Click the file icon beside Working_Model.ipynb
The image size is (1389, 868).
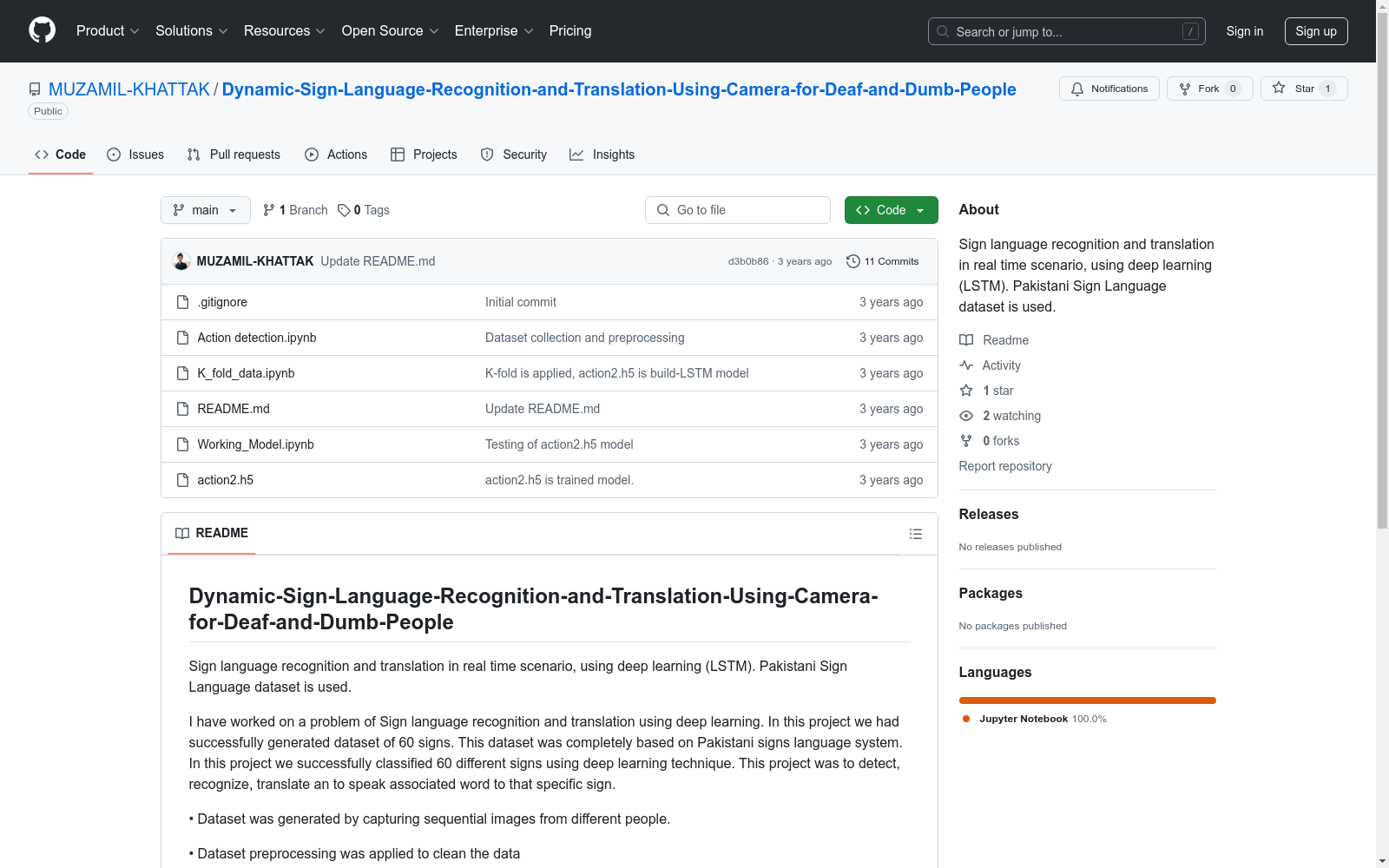click(x=182, y=444)
